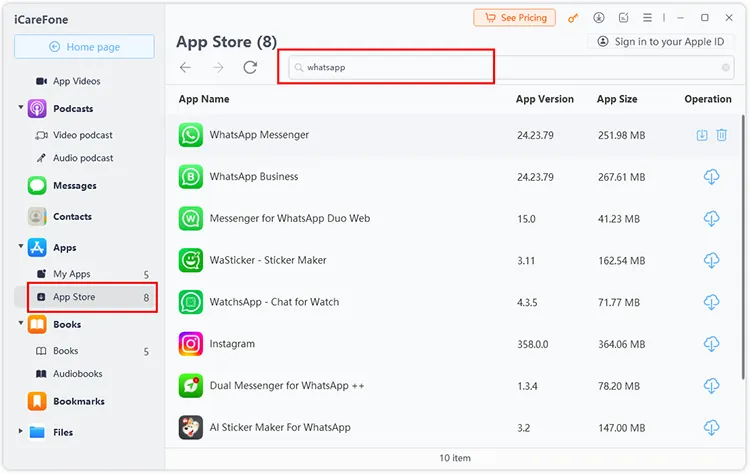Image resolution: width=750 pixels, height=474 pixels.
Task: Collapse the Apps tree section
Action: point(21,246)
